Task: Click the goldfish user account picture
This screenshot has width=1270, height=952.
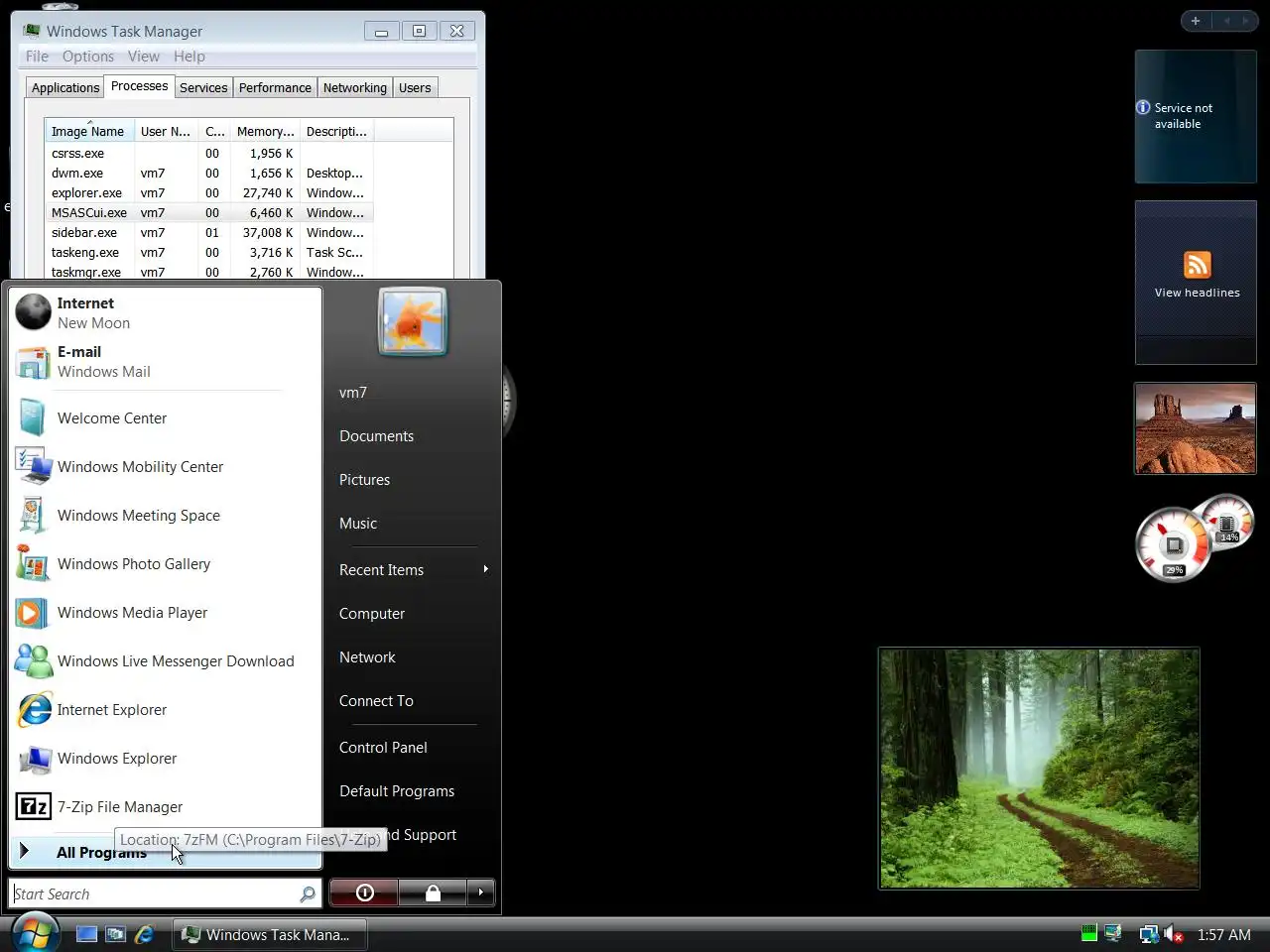Action: click(x=413, y=321)
